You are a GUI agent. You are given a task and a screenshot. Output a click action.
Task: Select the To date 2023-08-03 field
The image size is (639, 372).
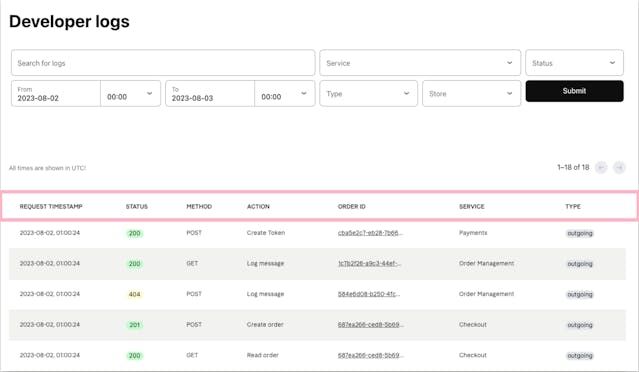(x=210, y=94)
